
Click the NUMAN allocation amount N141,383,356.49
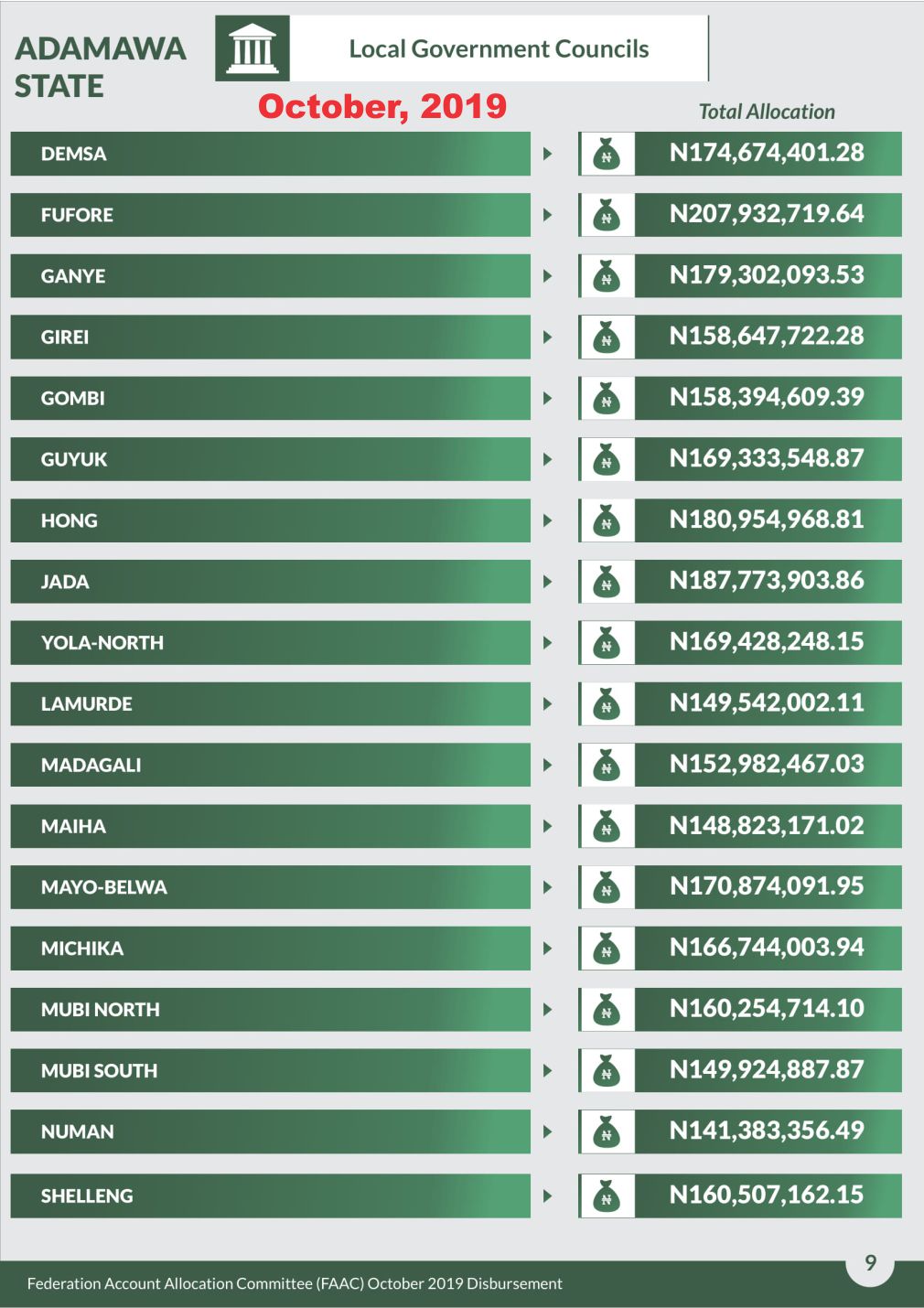[x=768, y=1131]
